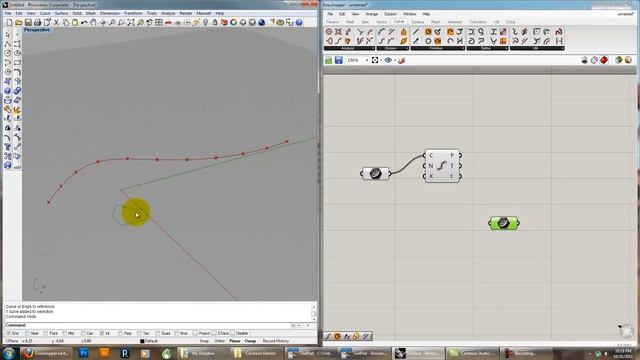640x360 pixels.
Task: Click the New file icon in Rhino toolbar
Action: pyautogui.click(x=9, y=22)
